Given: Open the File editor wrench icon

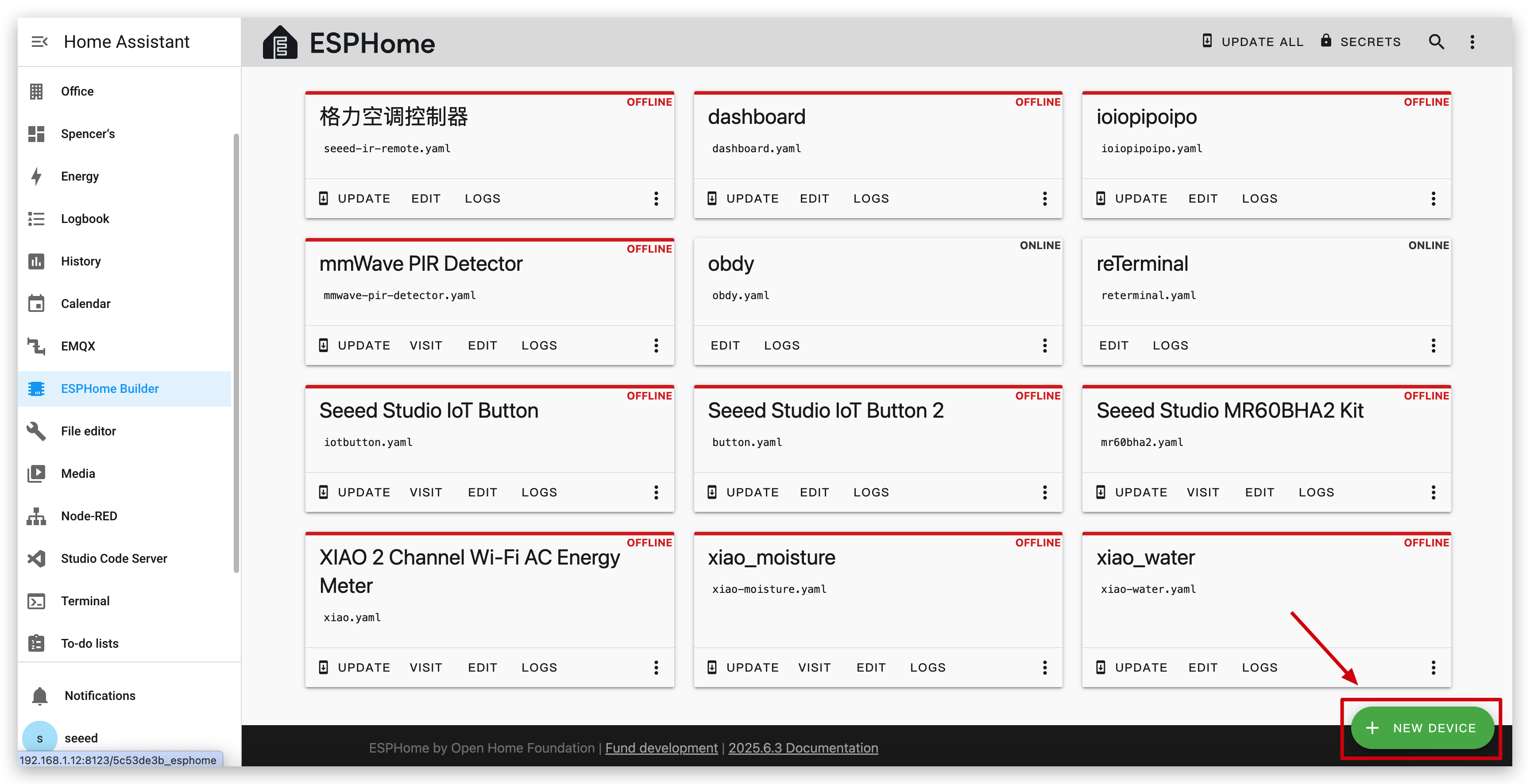Looking at the screenshot, I should 36,431.
